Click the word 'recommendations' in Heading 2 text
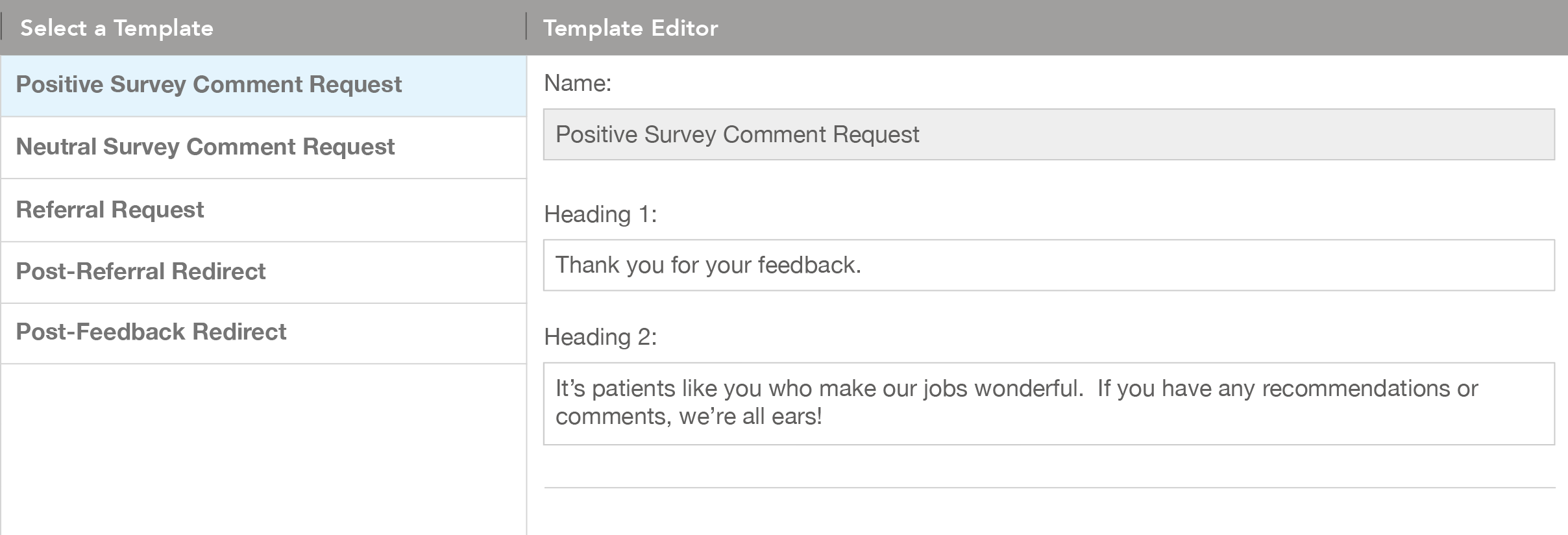This screenshot has height=535, width=1568. [1356, 388]
